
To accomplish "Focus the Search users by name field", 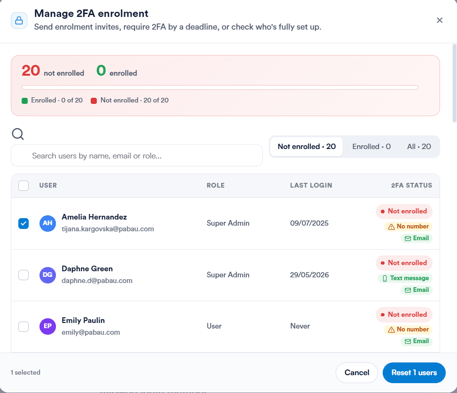I will click(137, 156).
